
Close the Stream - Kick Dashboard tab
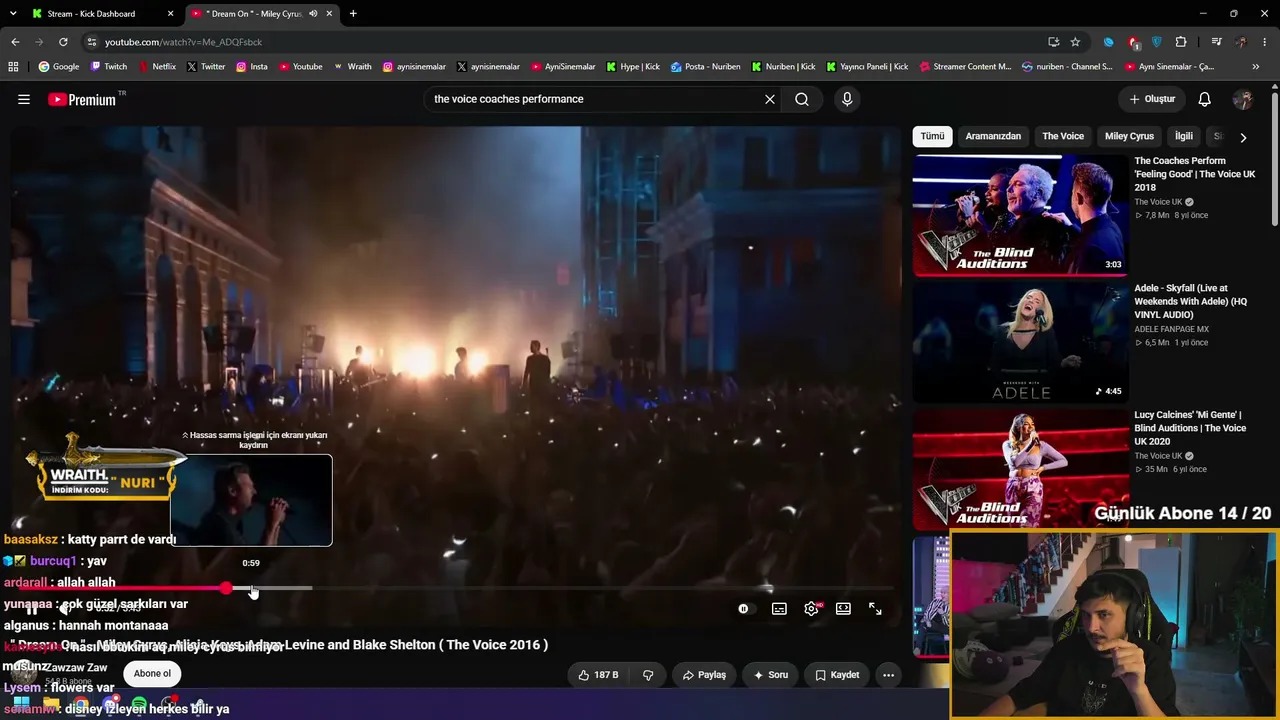tap(171, 14)
